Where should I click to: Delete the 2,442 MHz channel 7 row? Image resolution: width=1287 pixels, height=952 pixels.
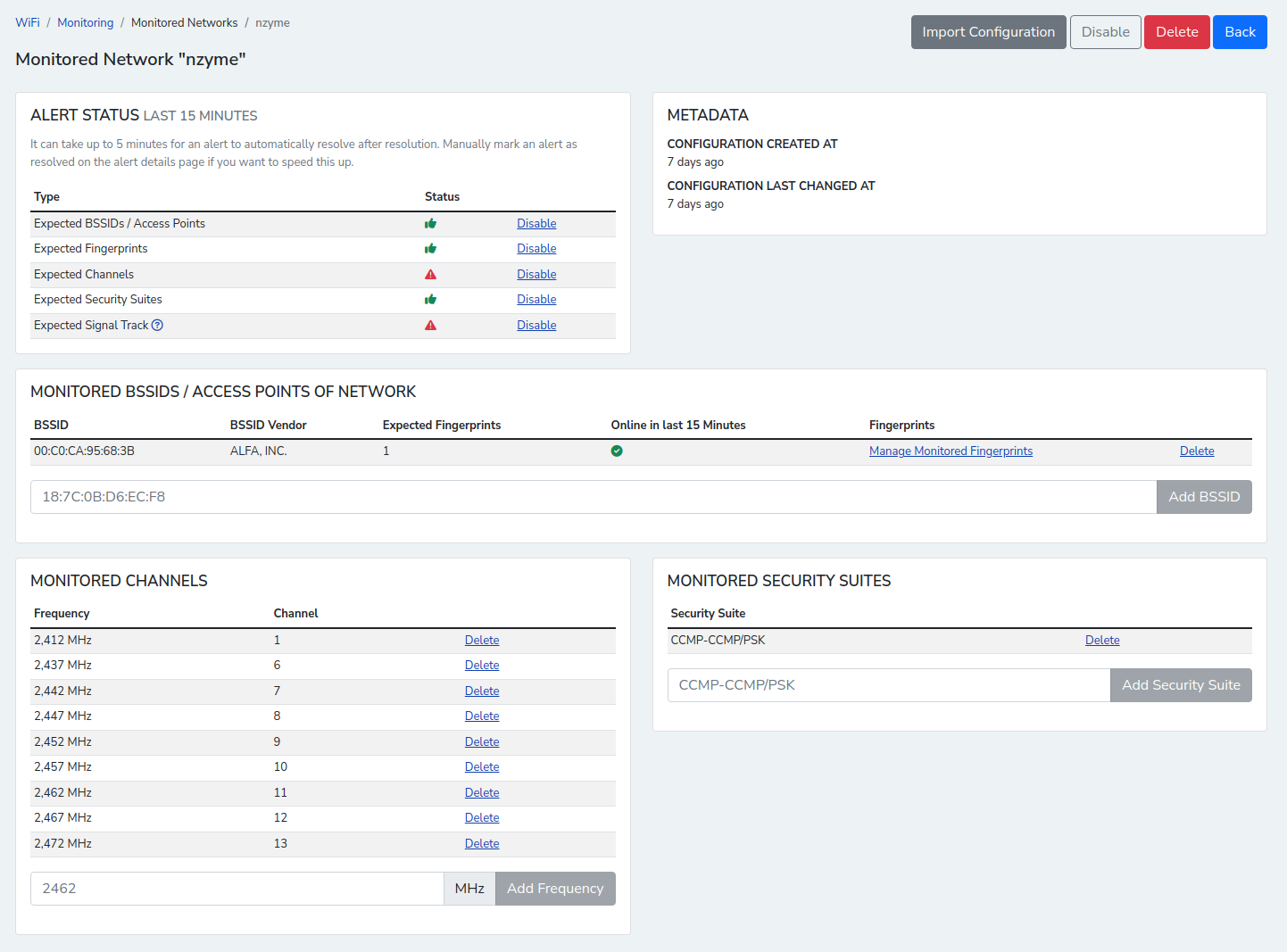tap(482, 691)
